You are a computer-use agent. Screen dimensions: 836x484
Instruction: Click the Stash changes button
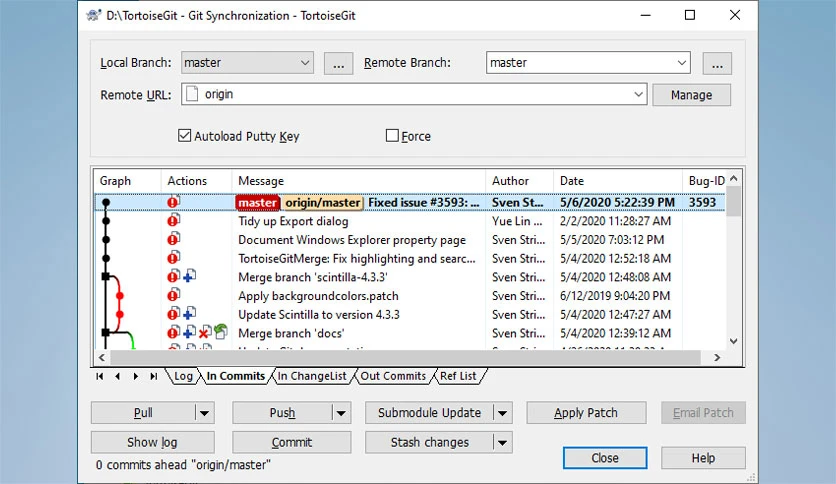[429, 442]
